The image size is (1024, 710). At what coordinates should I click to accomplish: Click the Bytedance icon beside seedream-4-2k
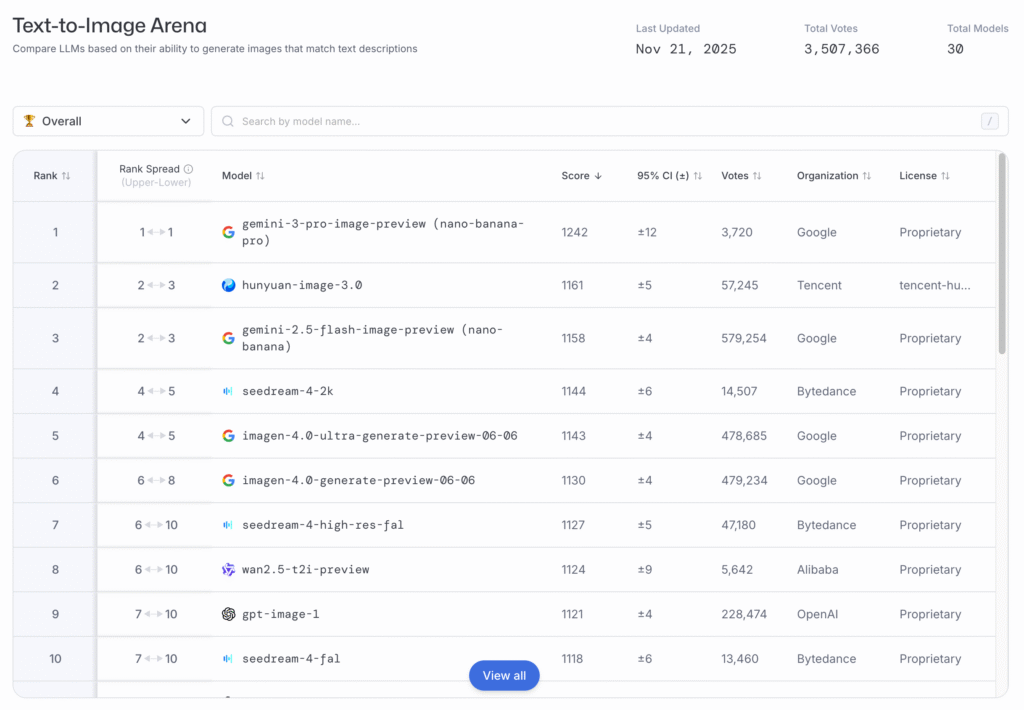tap(228, 391)
